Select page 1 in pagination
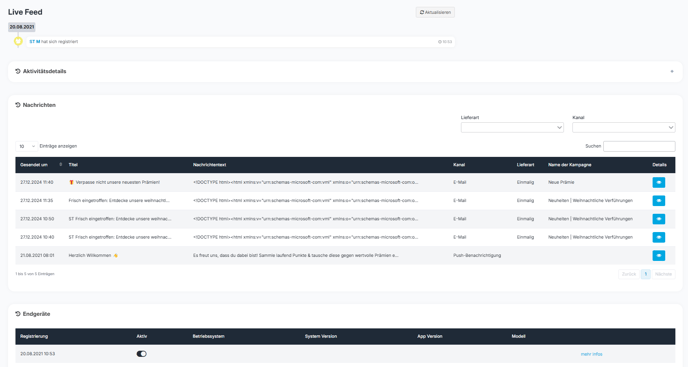This screenshot has height=367, width=688. (645, 274)
